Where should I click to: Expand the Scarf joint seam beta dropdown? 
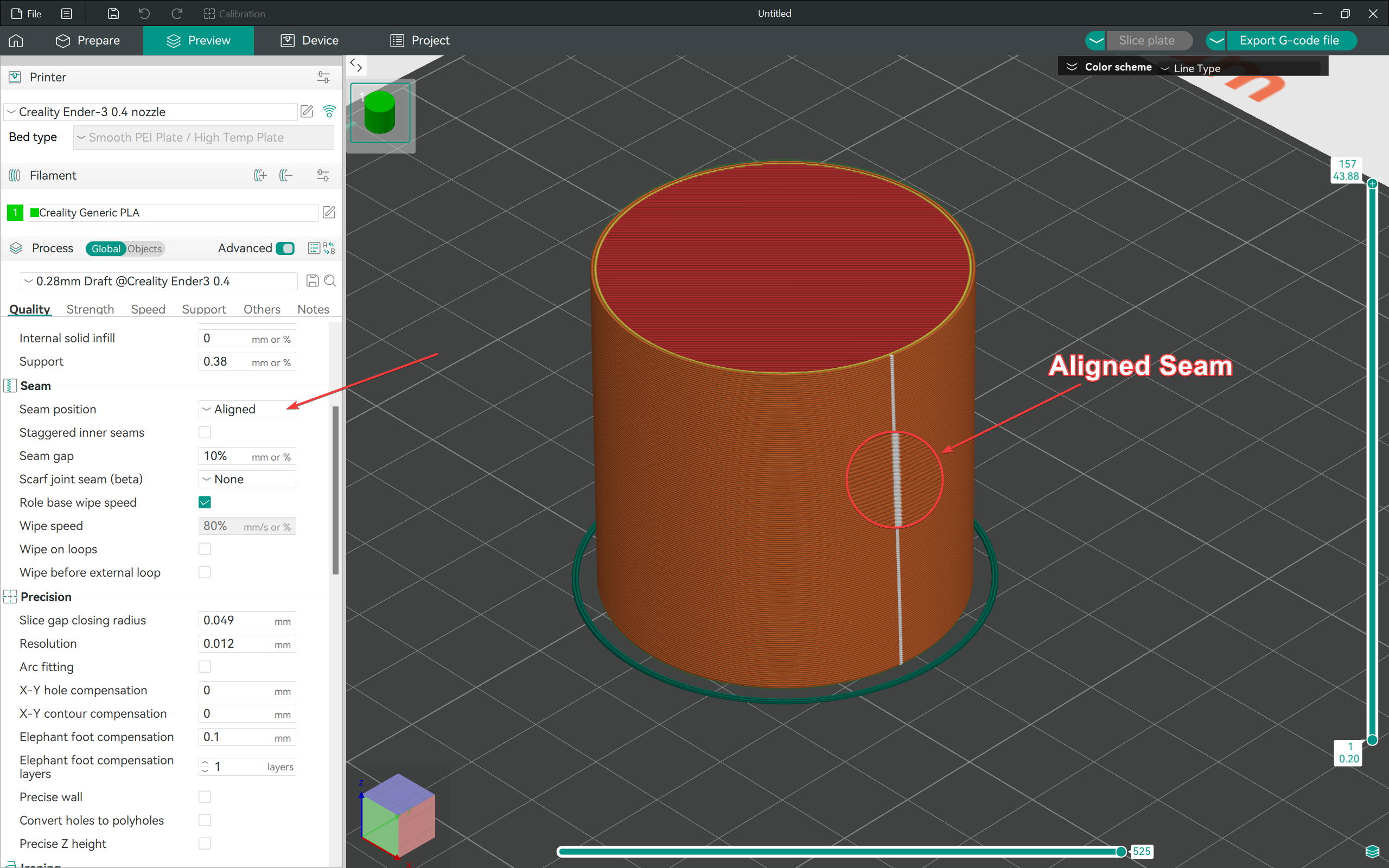click(x=246, y=479)
